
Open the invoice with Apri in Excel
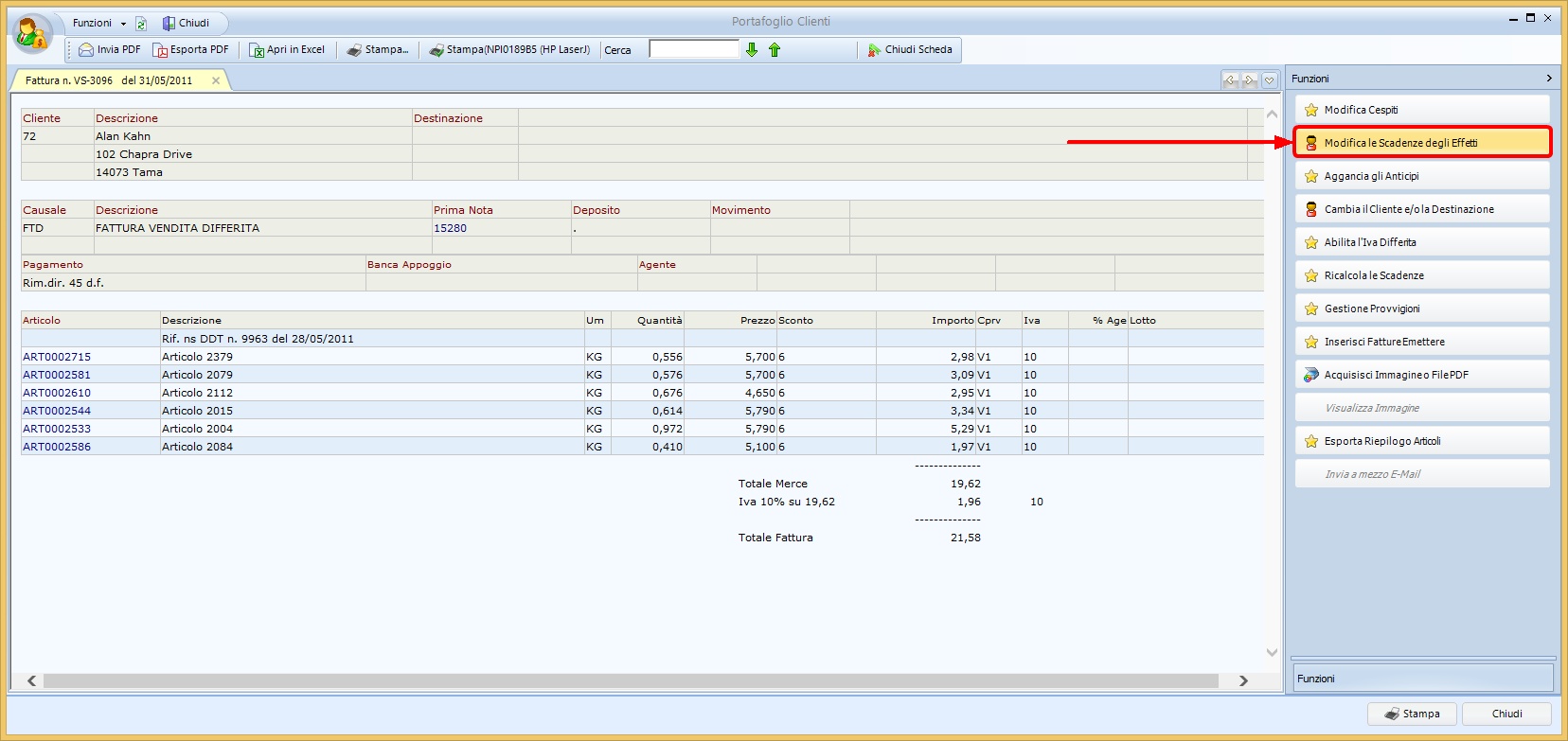(257, 50)
